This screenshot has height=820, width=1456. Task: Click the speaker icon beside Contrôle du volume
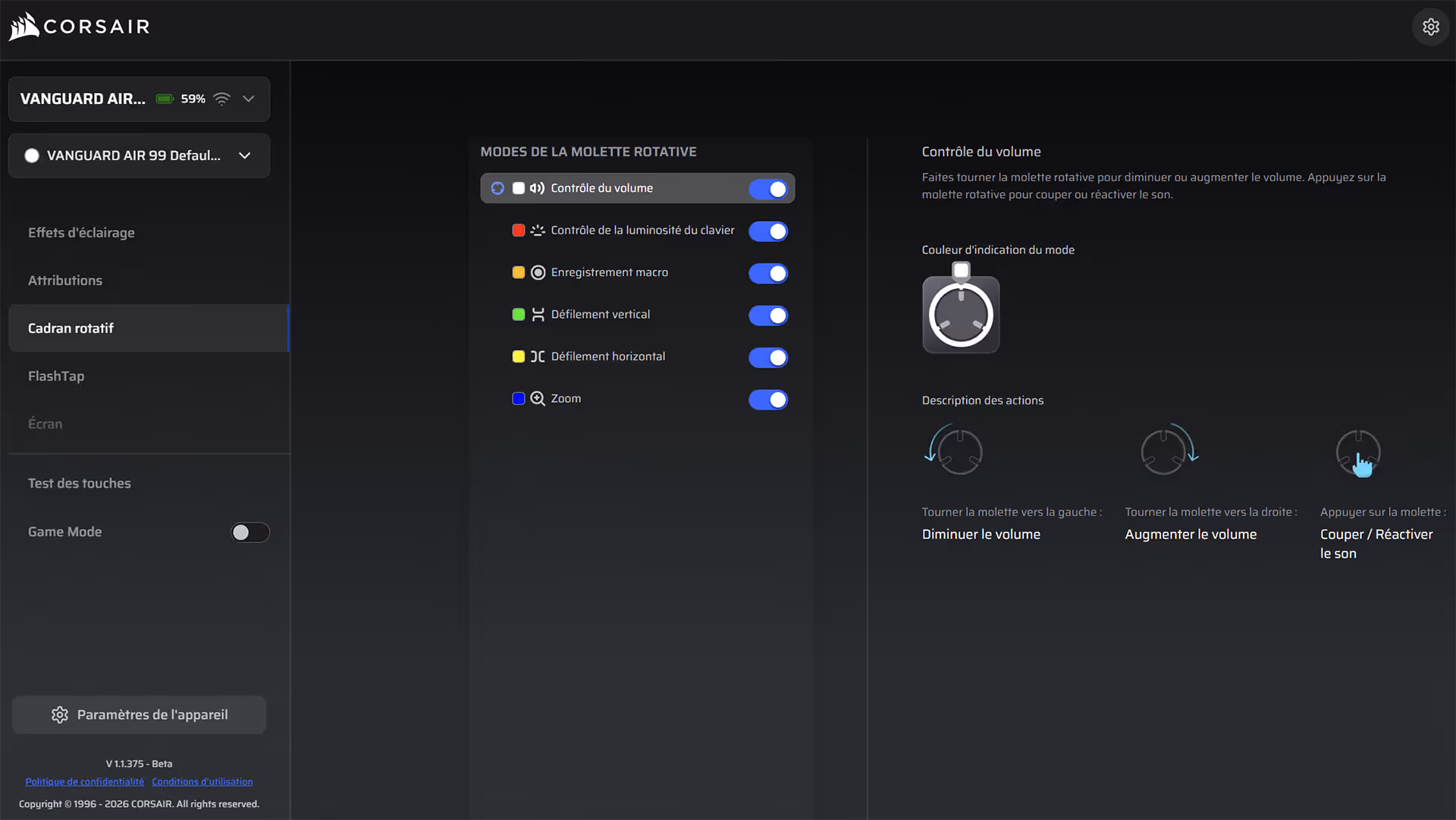[x=537, y=188]
